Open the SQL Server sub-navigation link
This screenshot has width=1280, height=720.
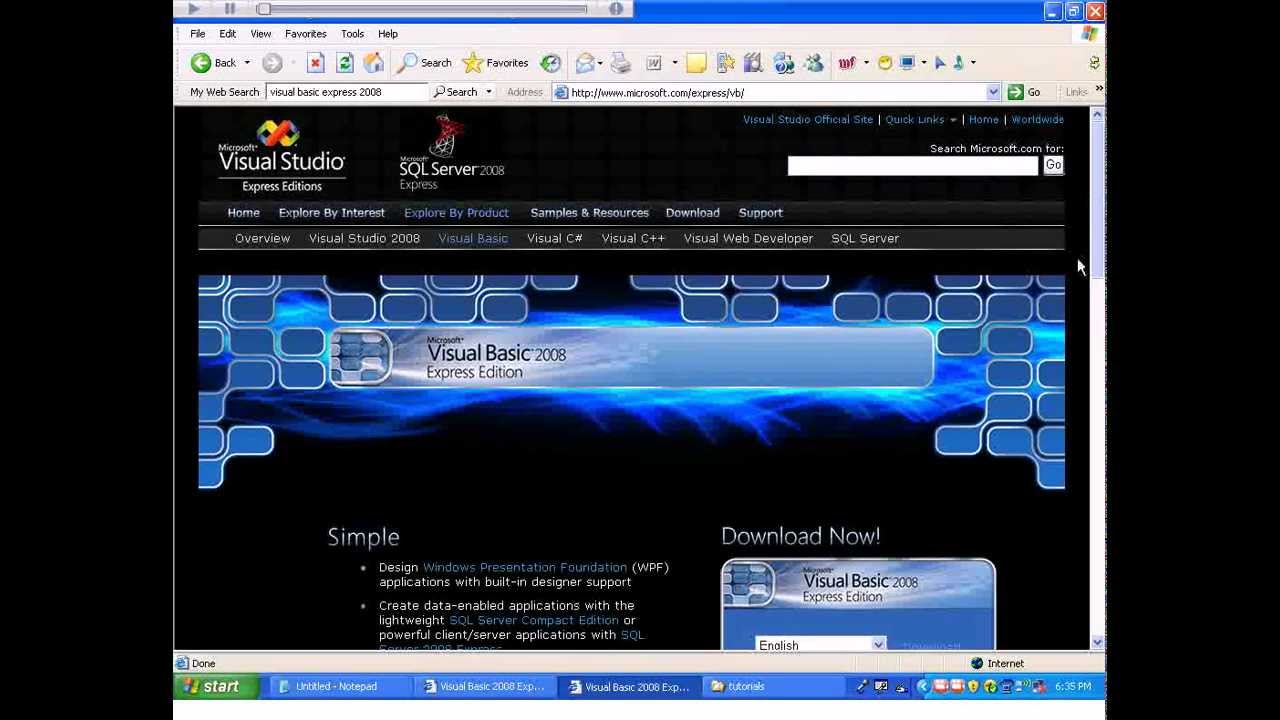(866, 239)
